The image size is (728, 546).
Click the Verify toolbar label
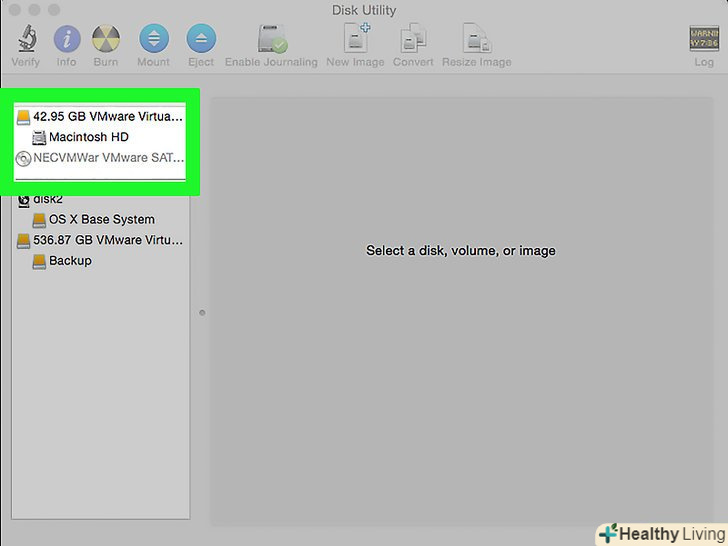click(x=26, y=62)
